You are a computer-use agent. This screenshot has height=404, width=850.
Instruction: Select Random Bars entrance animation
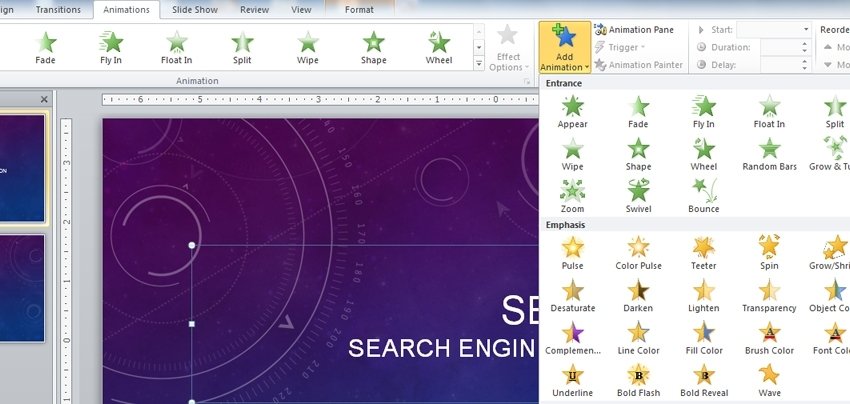click(768, 153)
